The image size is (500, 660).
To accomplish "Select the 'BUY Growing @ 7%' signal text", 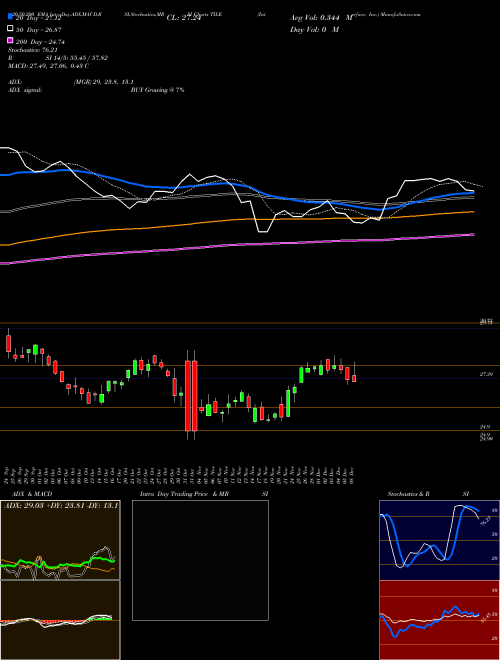I will click(x=157, y=90).
